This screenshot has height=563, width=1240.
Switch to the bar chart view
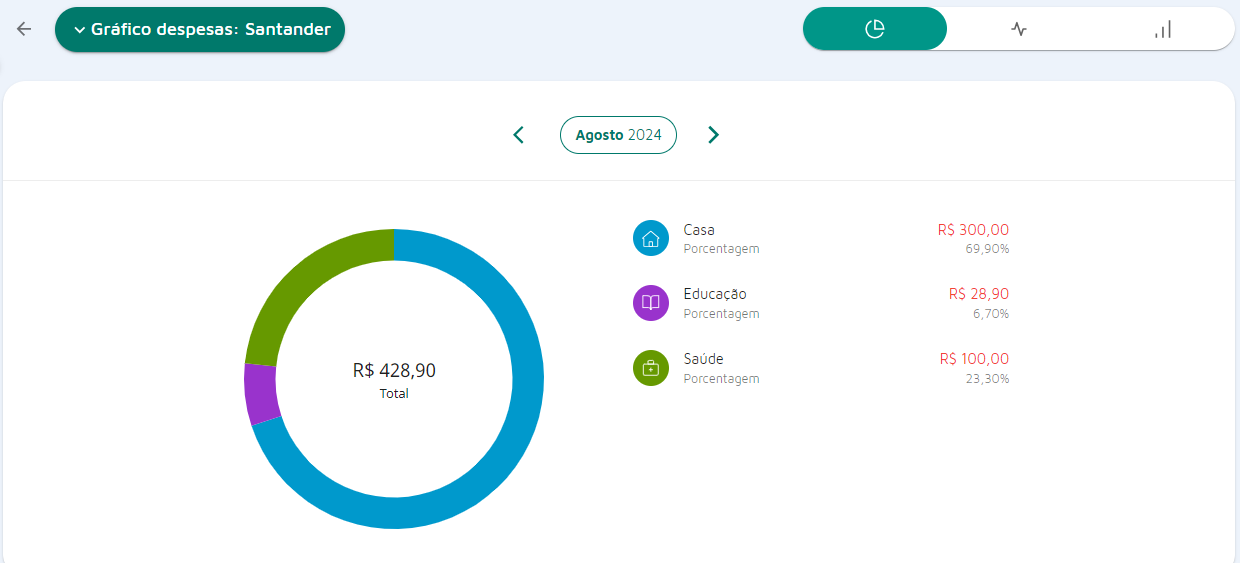click(x=1162, y=29)
